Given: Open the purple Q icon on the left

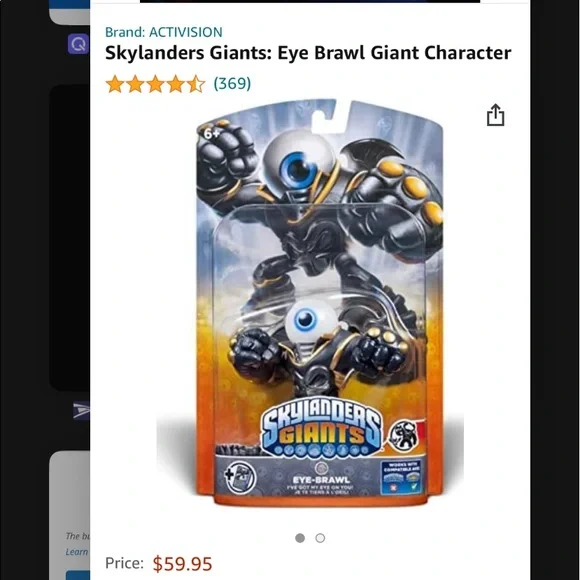Looking at the screenshot, I should click(x=78, y=44).
